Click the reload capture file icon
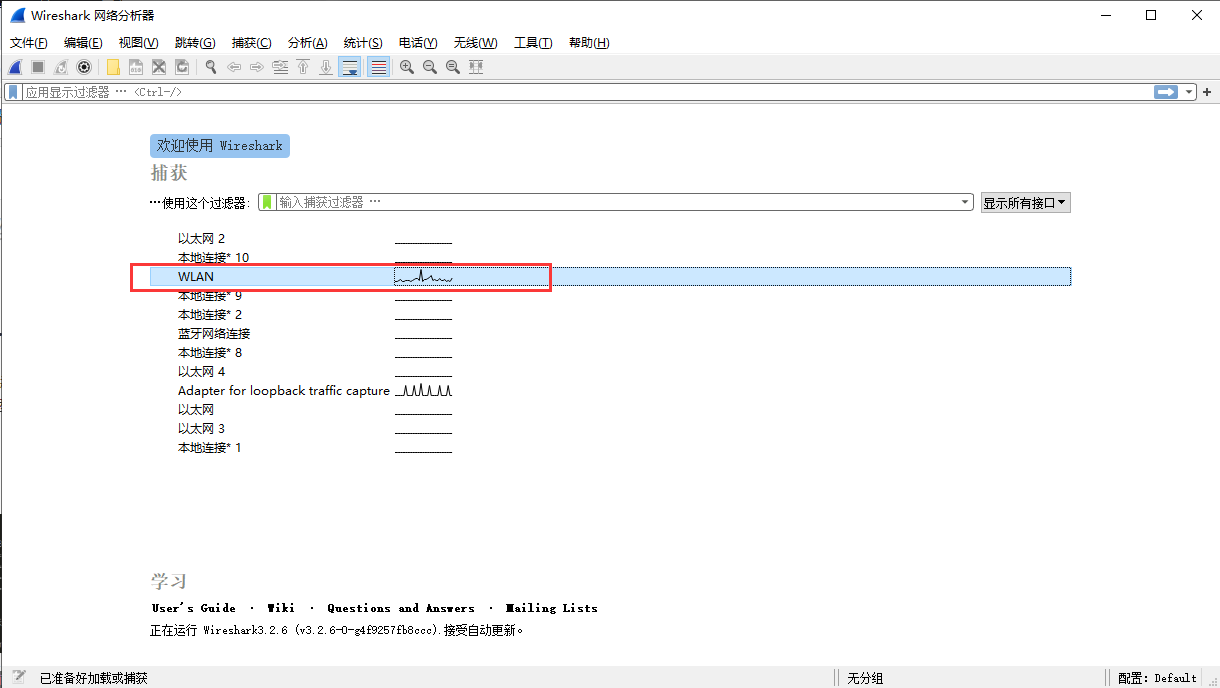This screenshot has height=688, width=1220. [182, 67]
